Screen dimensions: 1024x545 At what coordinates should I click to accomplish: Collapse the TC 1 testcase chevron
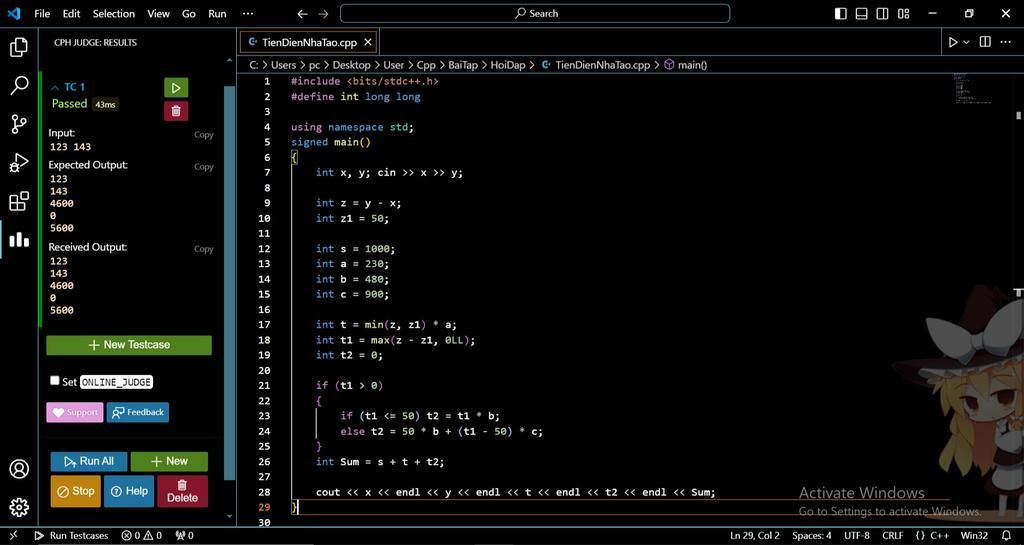pyautogui.click(x=56, y=88)
